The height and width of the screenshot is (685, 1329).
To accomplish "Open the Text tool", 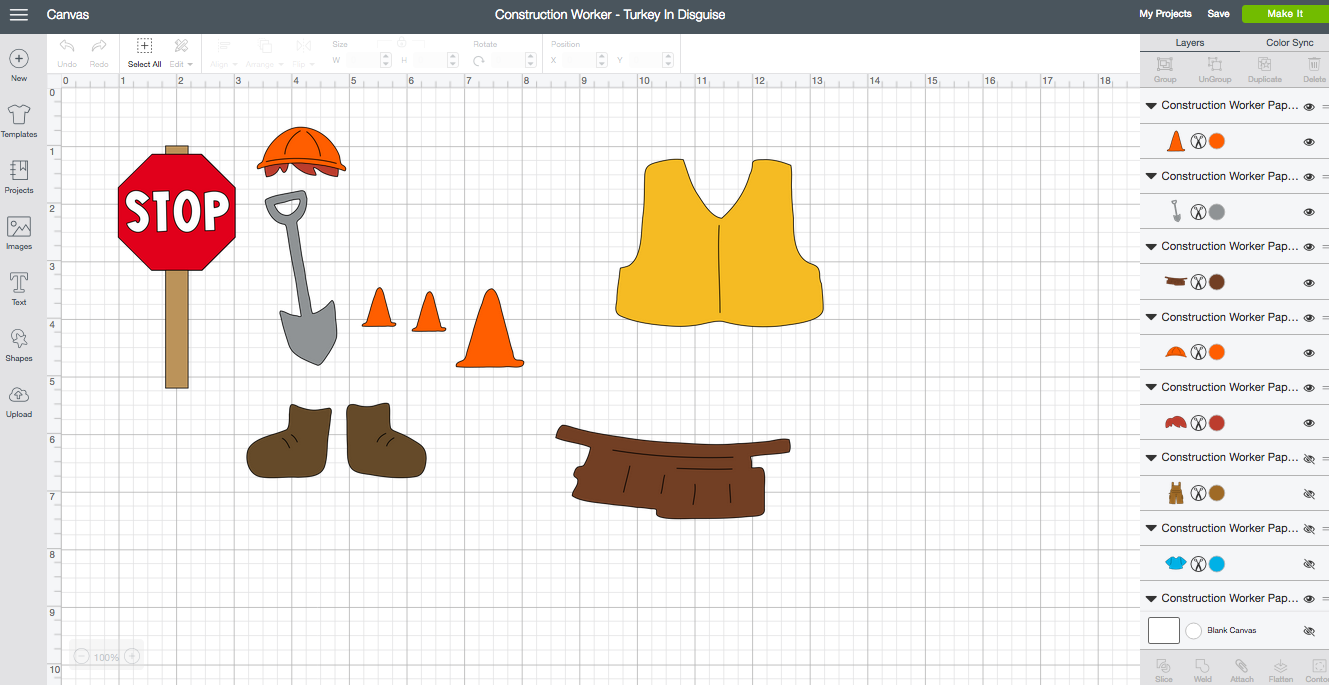I will pyautogui.click(x=19, y=289).
